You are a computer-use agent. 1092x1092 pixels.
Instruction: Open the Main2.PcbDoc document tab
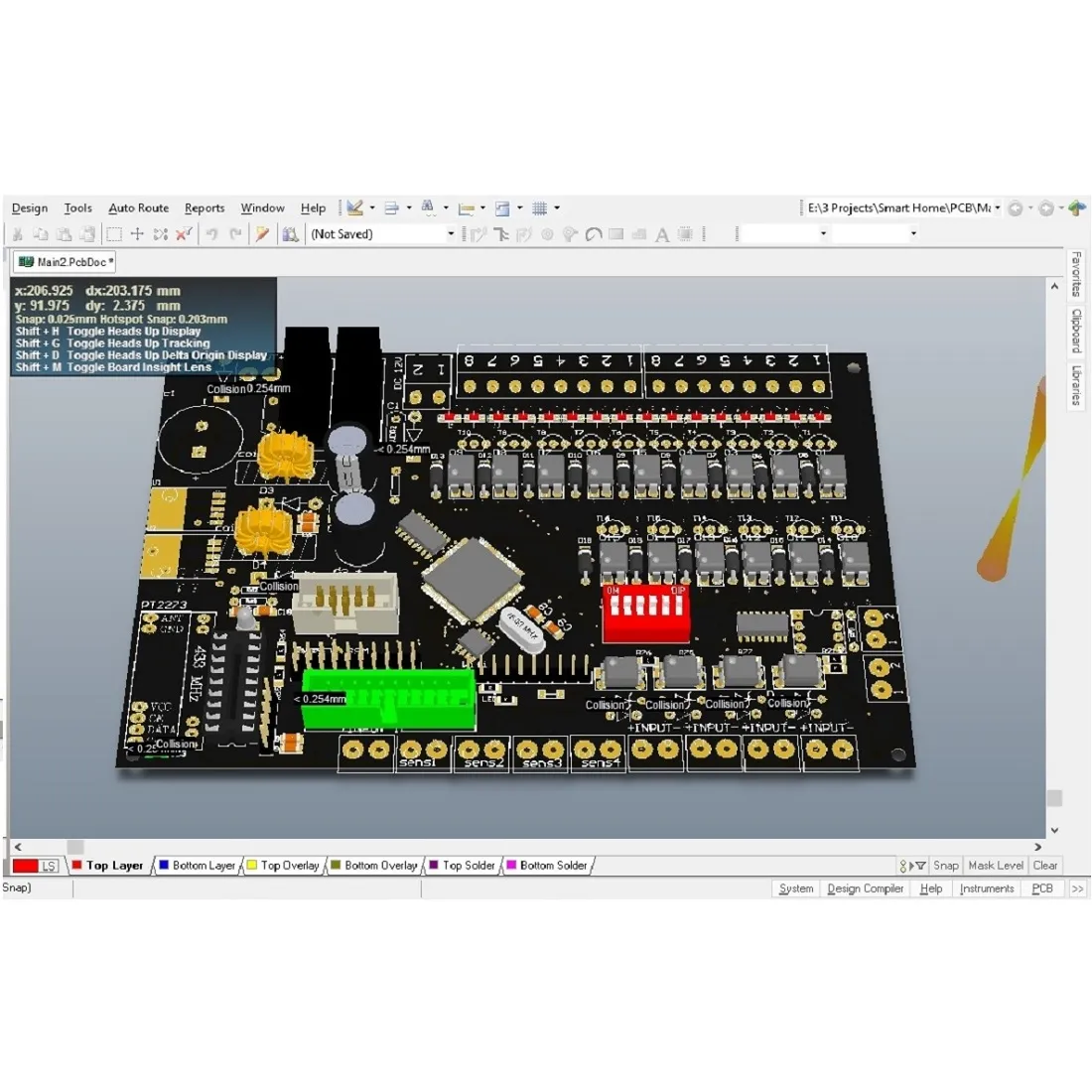66,262
